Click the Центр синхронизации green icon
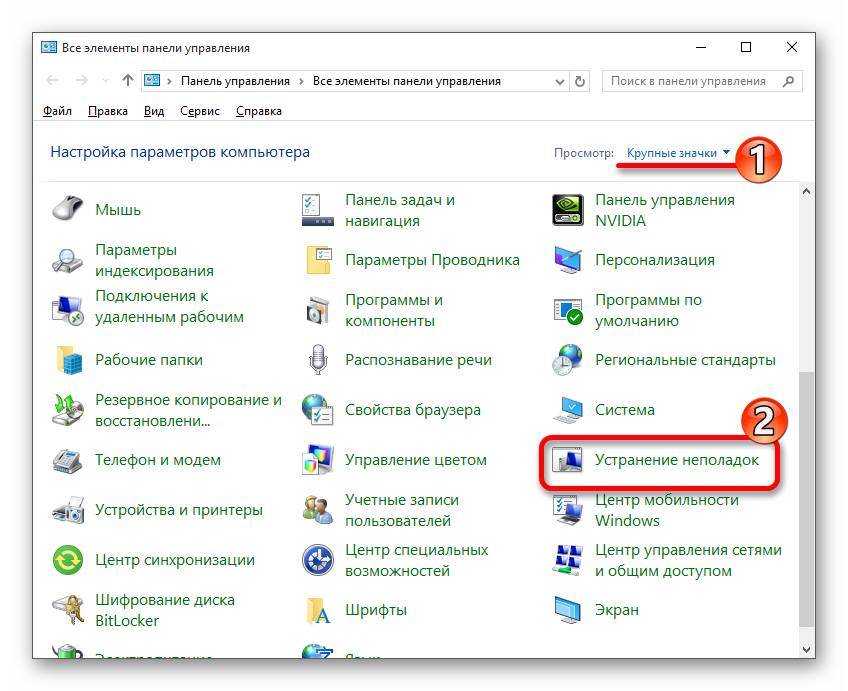Viewport: 848px width, 691px height. [68, 560]
